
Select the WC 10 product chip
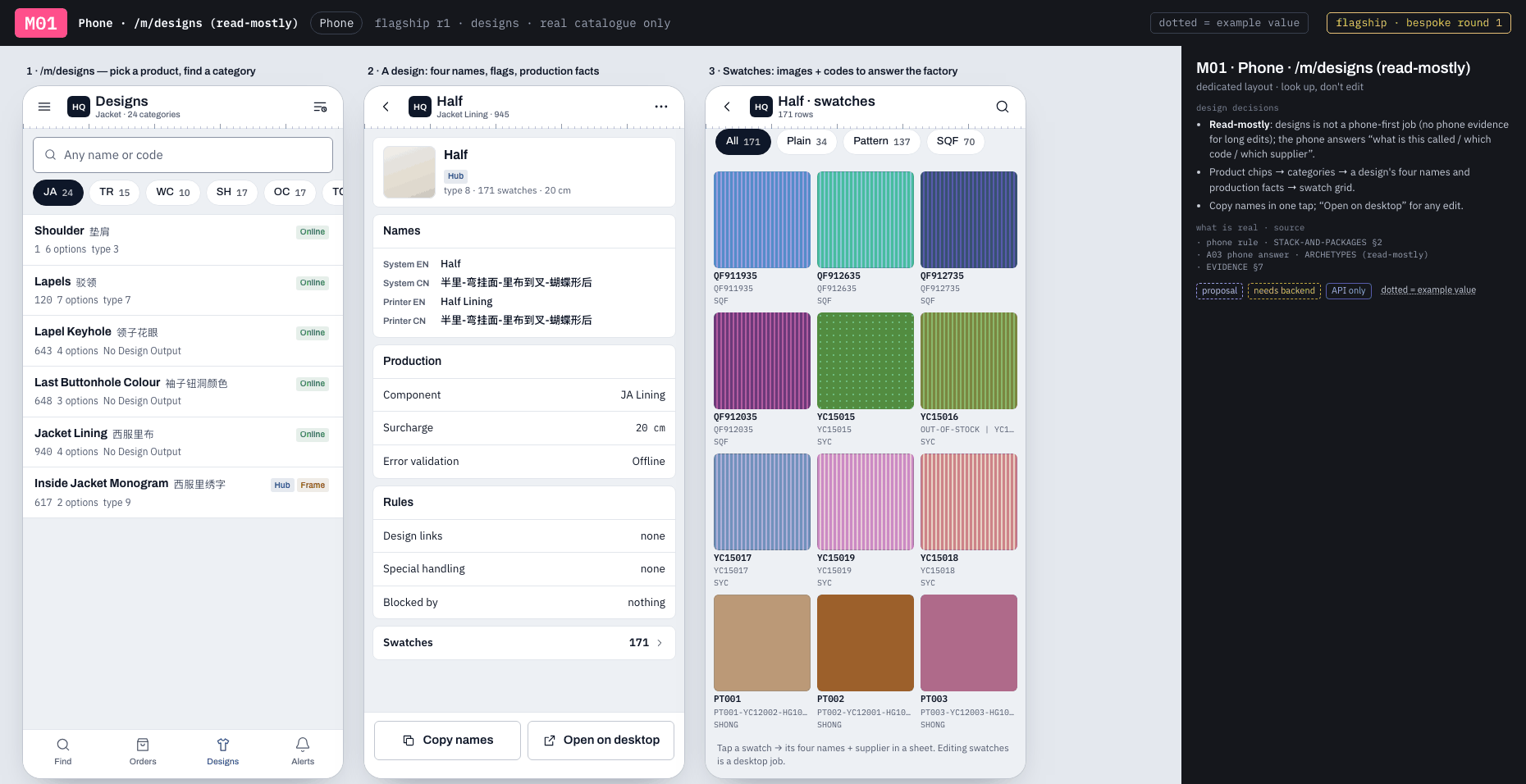point(173,192)
